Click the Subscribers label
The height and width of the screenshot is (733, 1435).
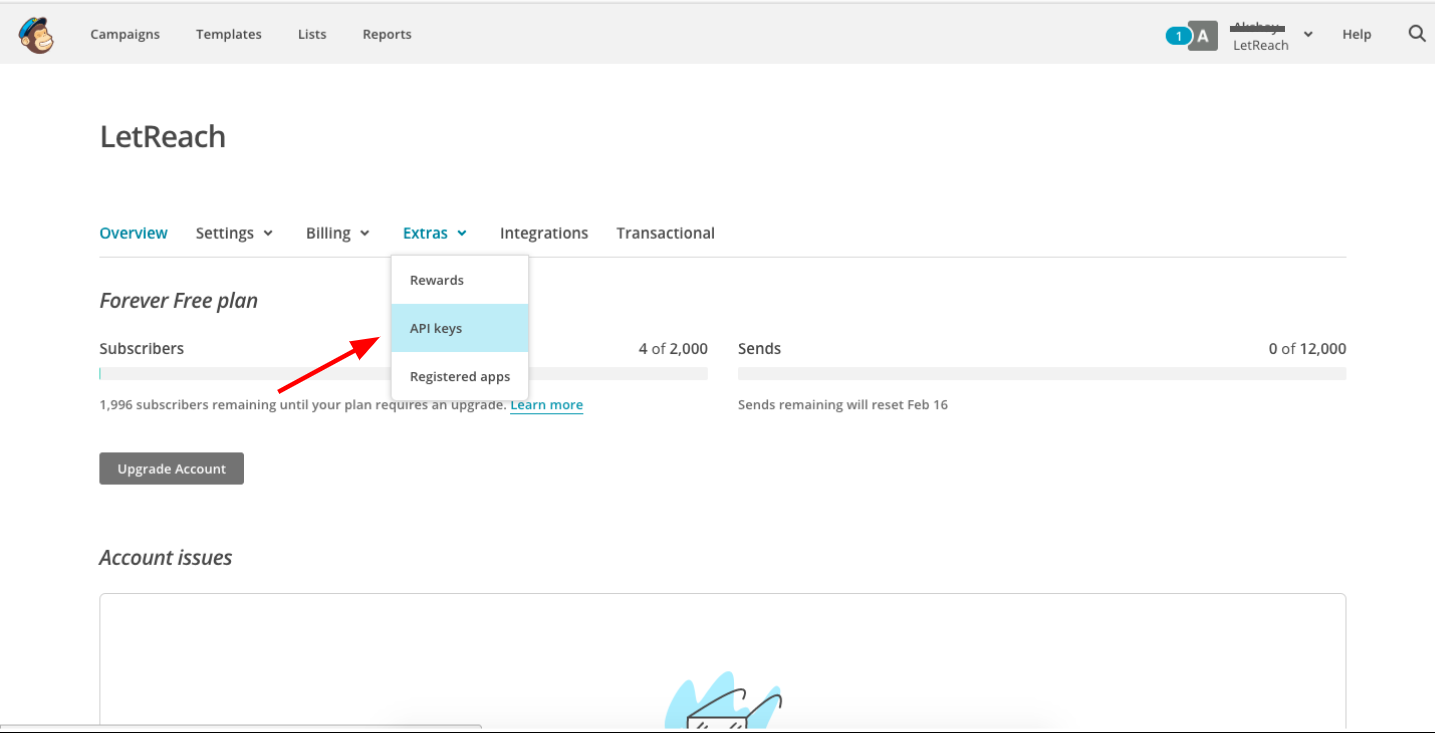point(142,349)
